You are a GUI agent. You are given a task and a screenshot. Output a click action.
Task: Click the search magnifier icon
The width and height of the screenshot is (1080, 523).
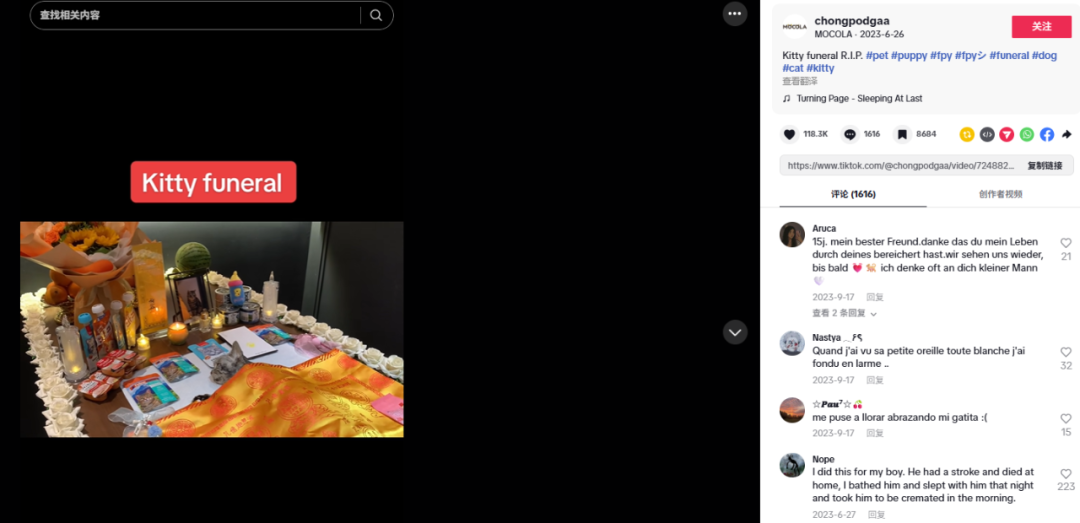[376, 15]
